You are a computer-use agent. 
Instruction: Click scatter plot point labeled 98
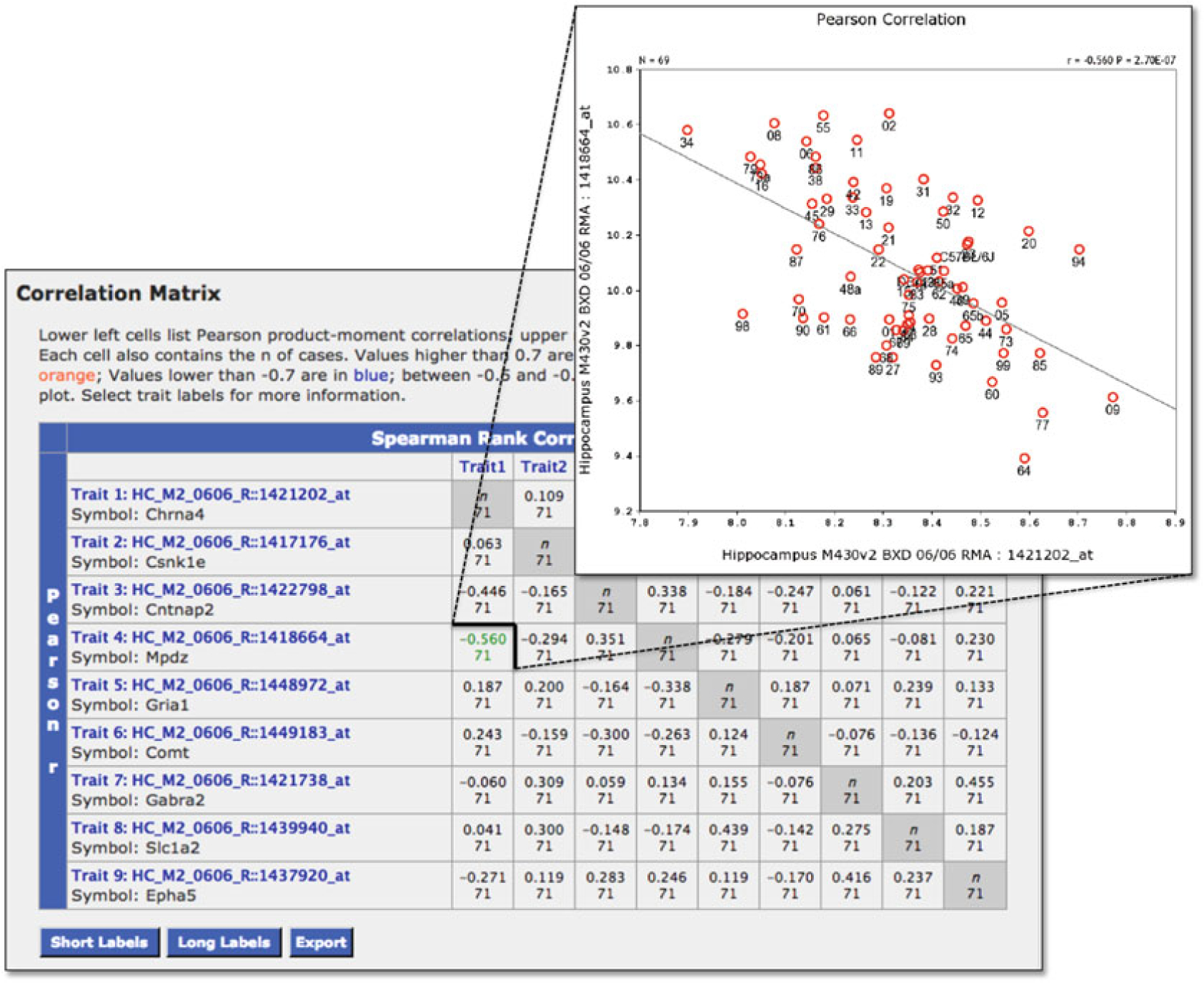point(743,314)
